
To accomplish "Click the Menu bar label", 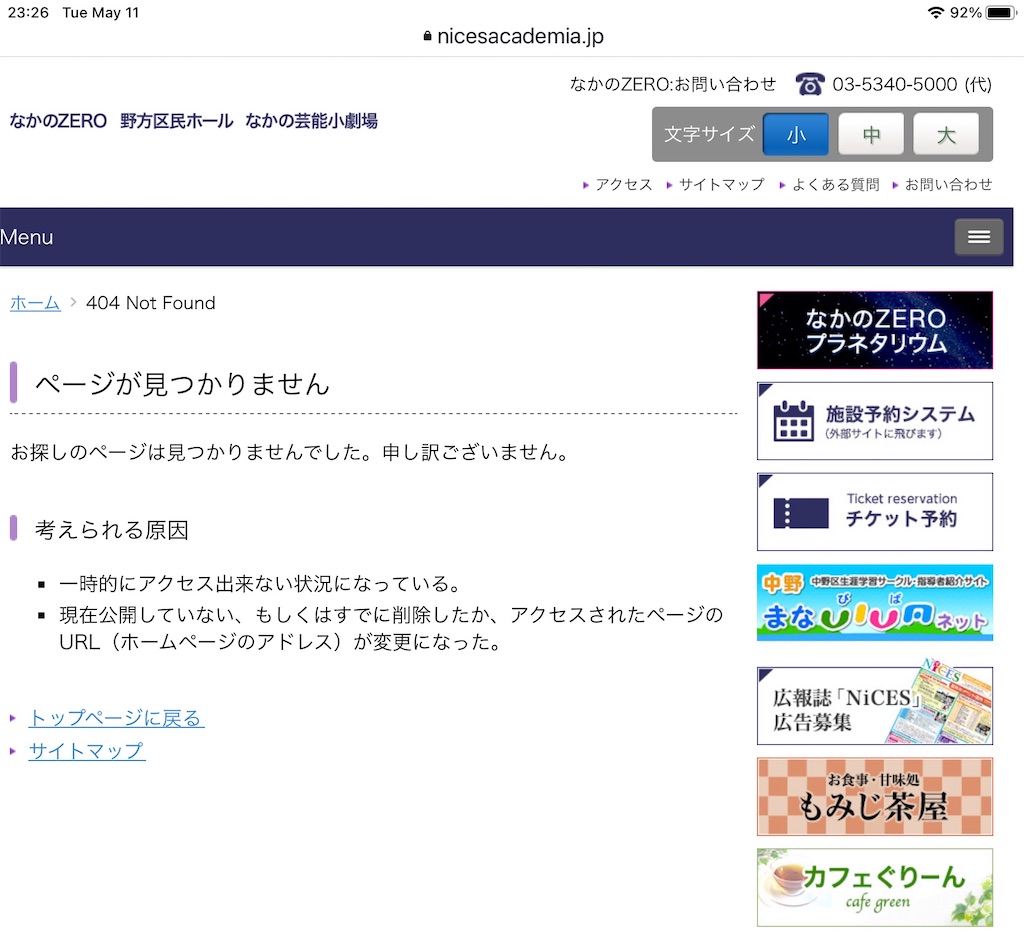I will coord(27,237).
